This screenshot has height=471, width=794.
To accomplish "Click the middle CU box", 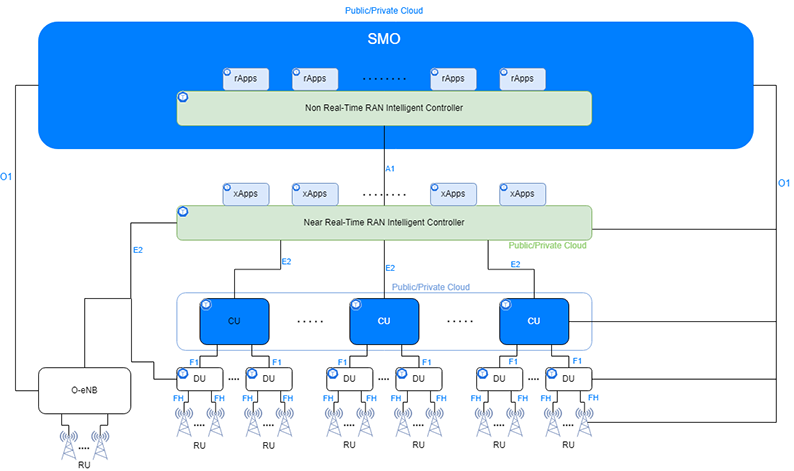I will pyautogui.click(x=384, y=322).
